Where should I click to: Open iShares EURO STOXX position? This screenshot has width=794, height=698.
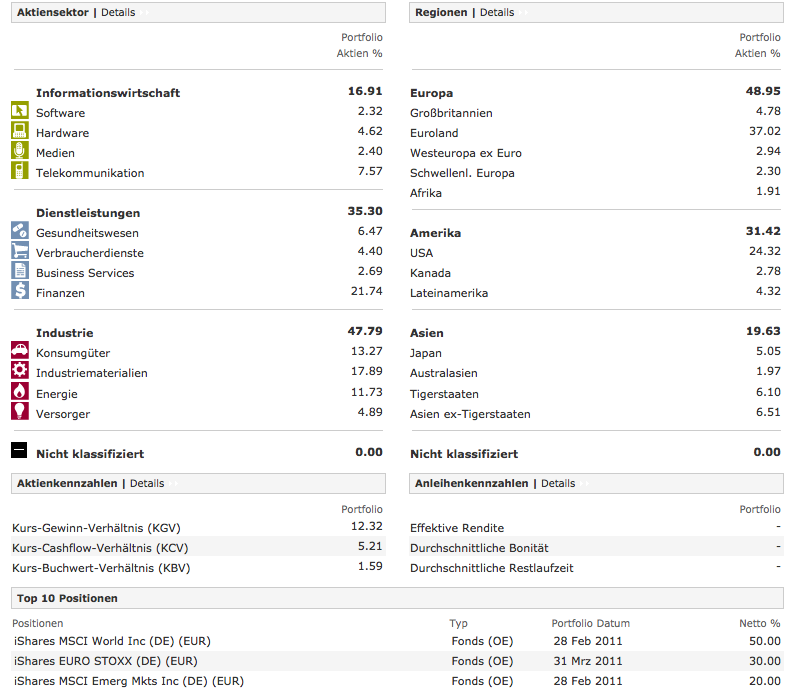pos(105,661)
